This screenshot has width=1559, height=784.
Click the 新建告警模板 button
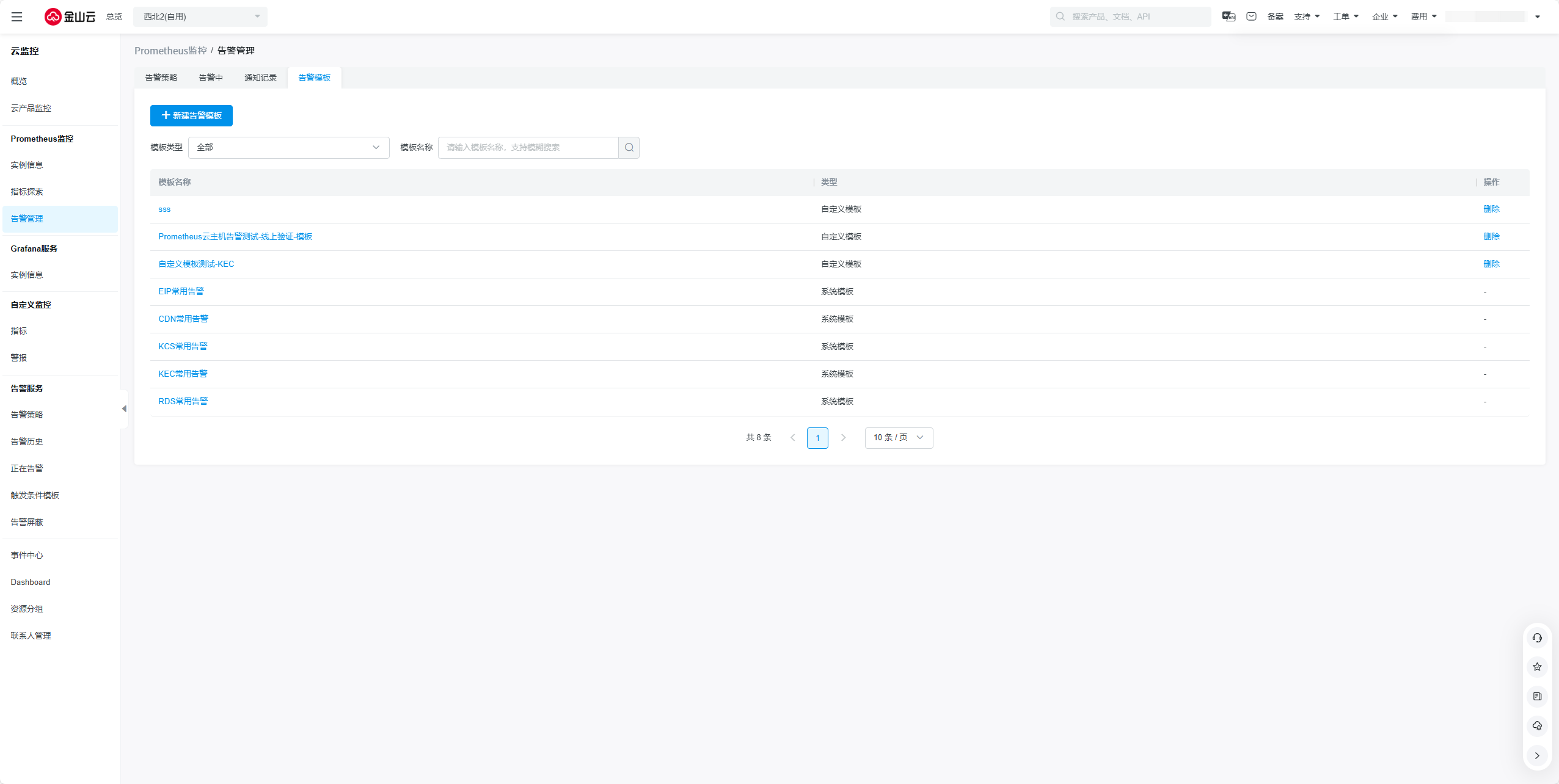pos(191,115)
